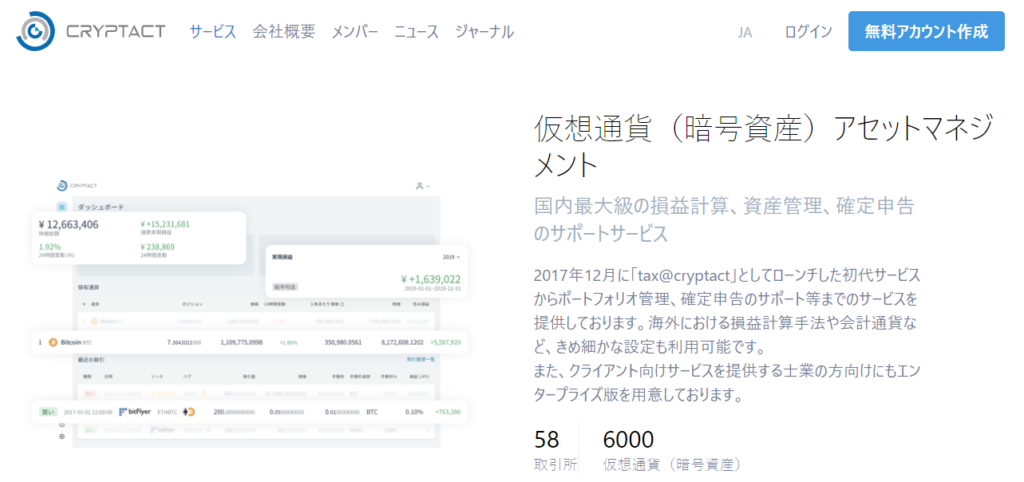Click the orange Bitcoin coin icon
Screen dimensions: 1024x482
pos(53,342)
